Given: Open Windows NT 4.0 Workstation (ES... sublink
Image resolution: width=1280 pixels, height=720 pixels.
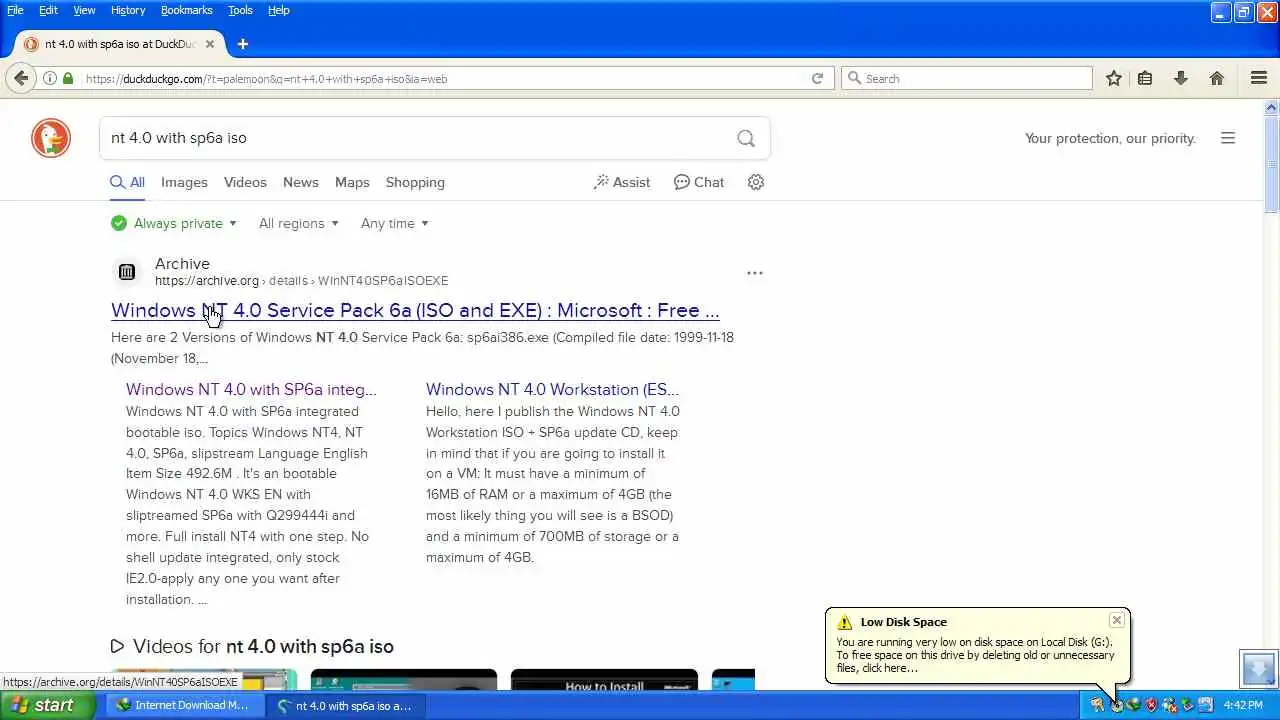Looking at the screenshot, I should 552,389.
